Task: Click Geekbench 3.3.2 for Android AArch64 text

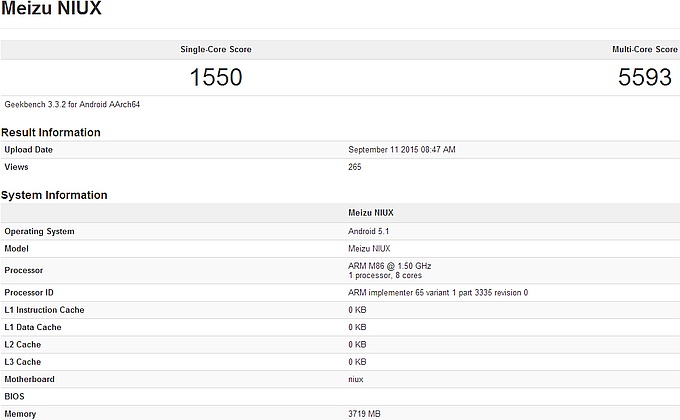Action: [72, 104]
